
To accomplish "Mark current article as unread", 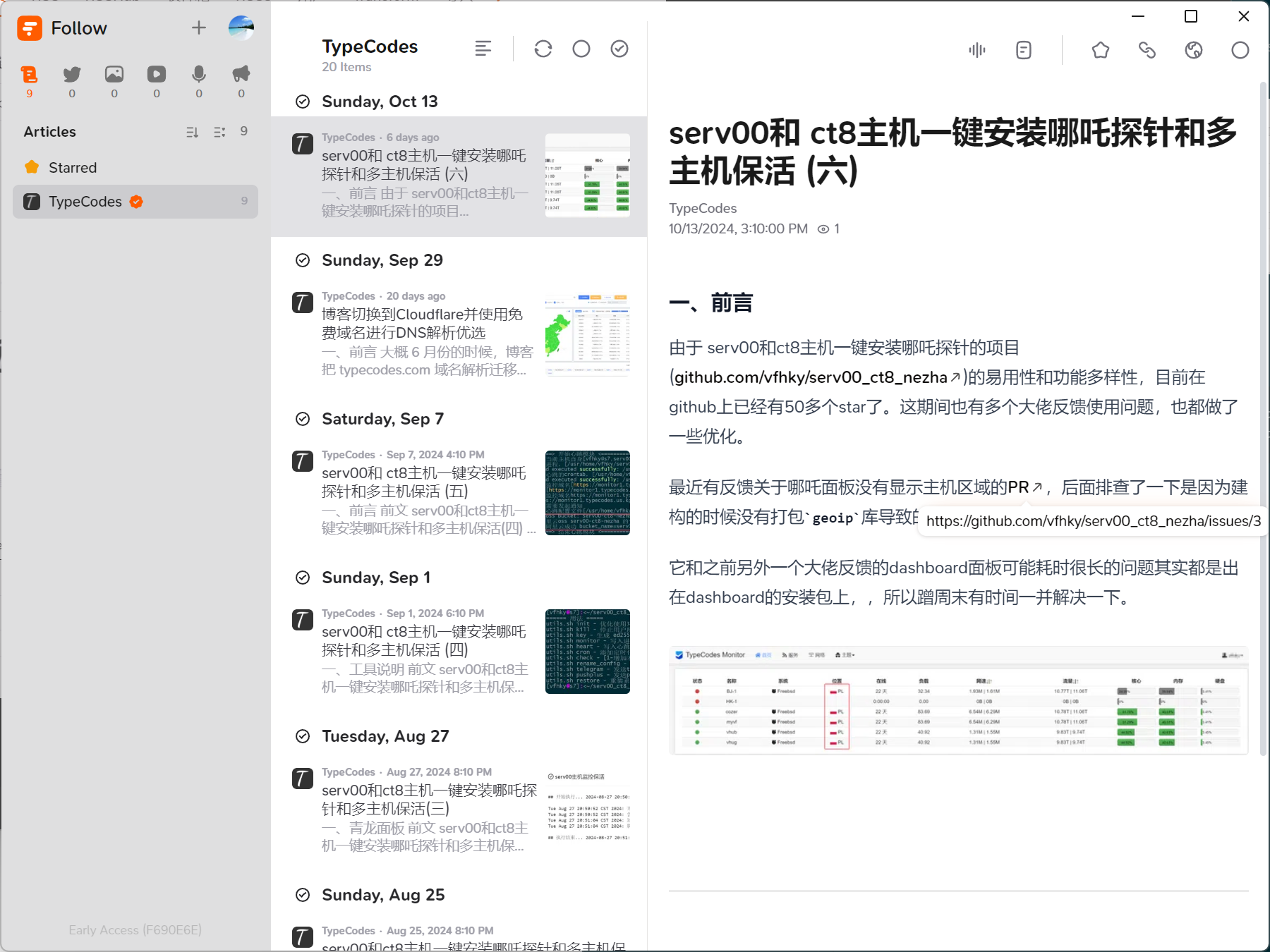I will pos(1240,50).
